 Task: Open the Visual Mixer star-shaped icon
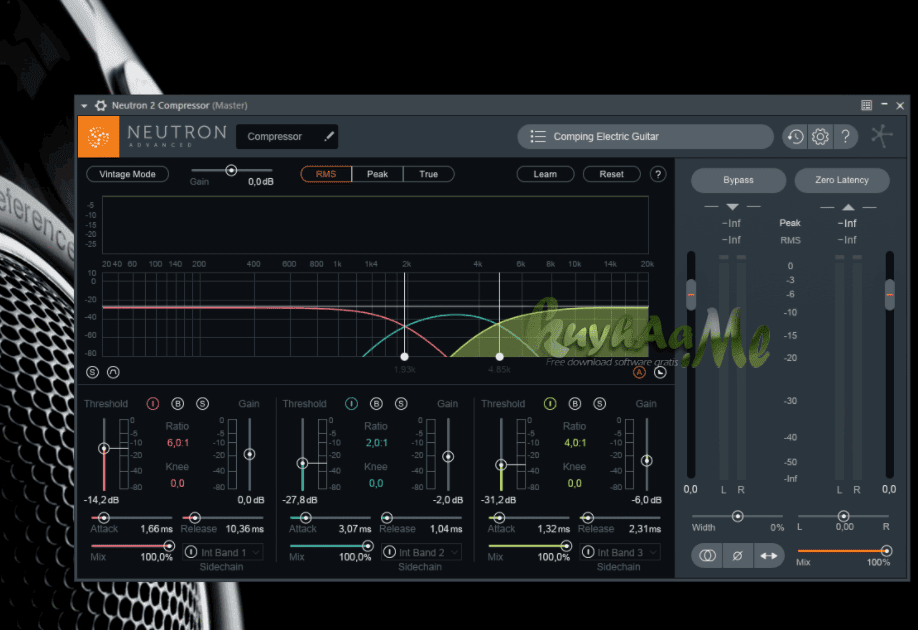881,136
